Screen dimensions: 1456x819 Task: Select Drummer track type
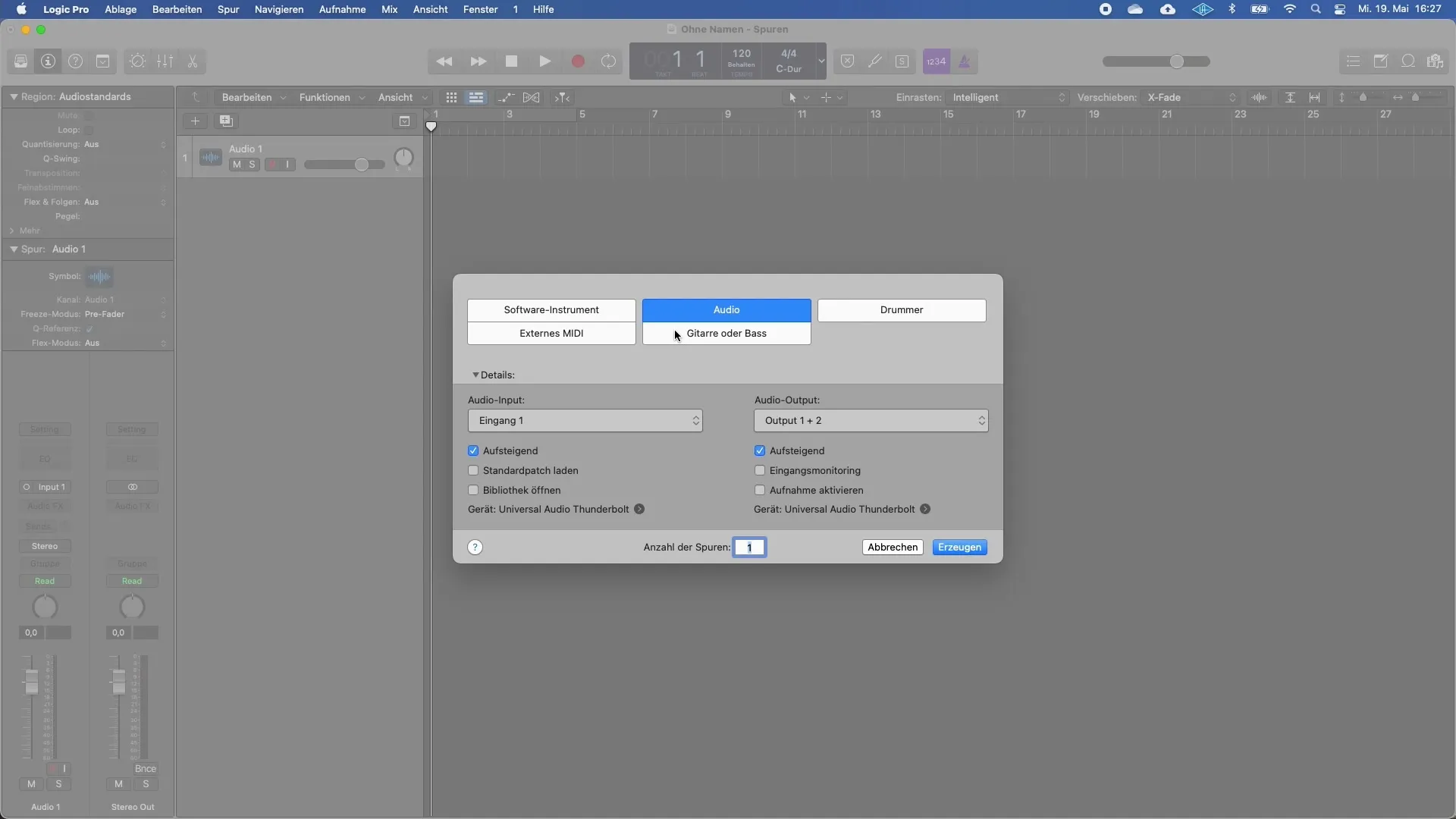point(902,310)
